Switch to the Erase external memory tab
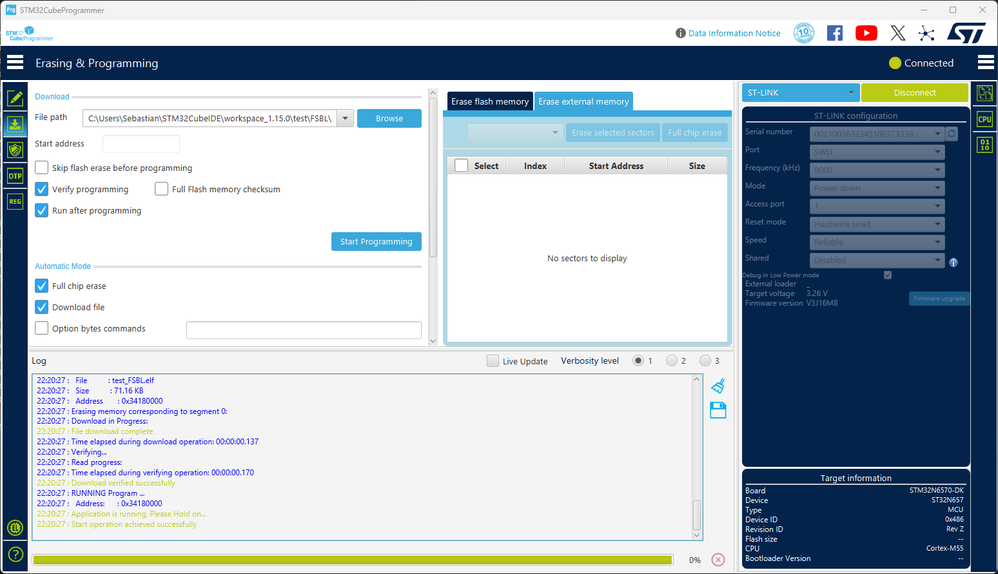 click(x=583, y=101)
